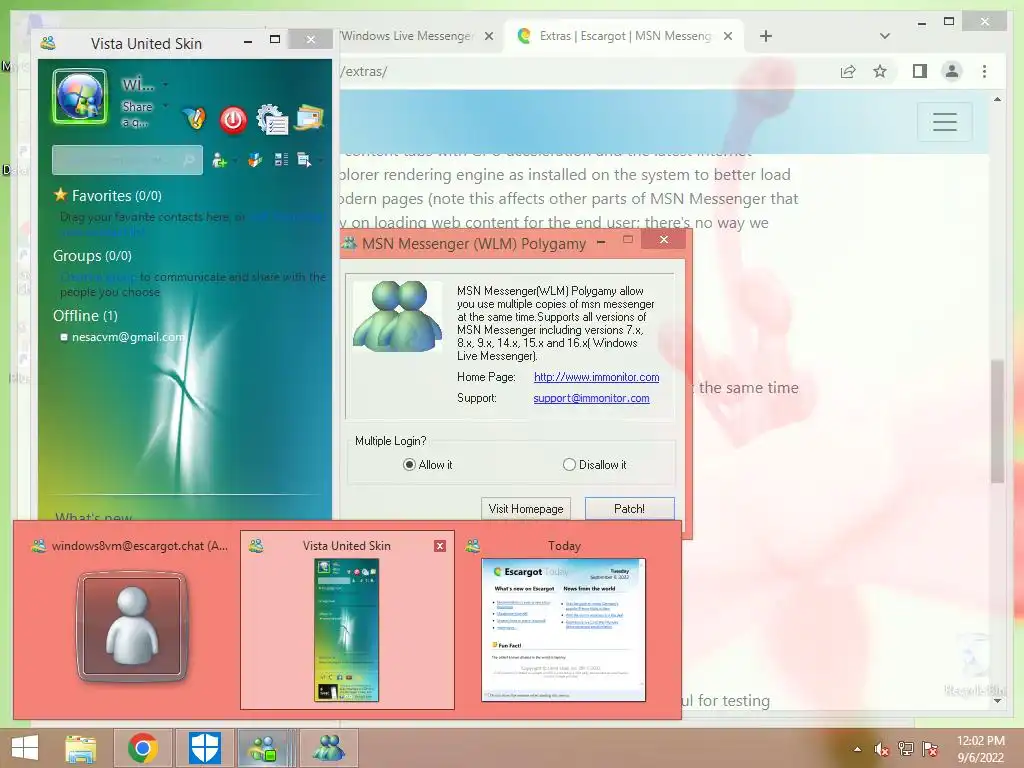Open File Explorer from the taskbar
This screenshot has width=1024, height=768.
pos(80,748)
